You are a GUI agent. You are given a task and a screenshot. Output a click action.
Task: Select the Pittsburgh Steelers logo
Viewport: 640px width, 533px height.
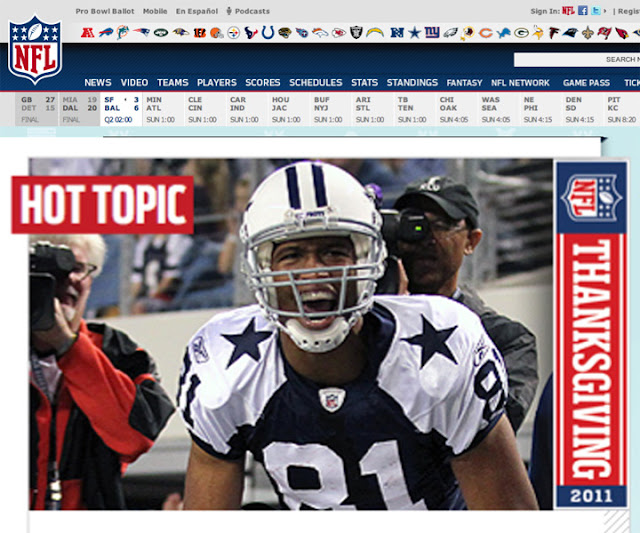click(x=233, y=33)
